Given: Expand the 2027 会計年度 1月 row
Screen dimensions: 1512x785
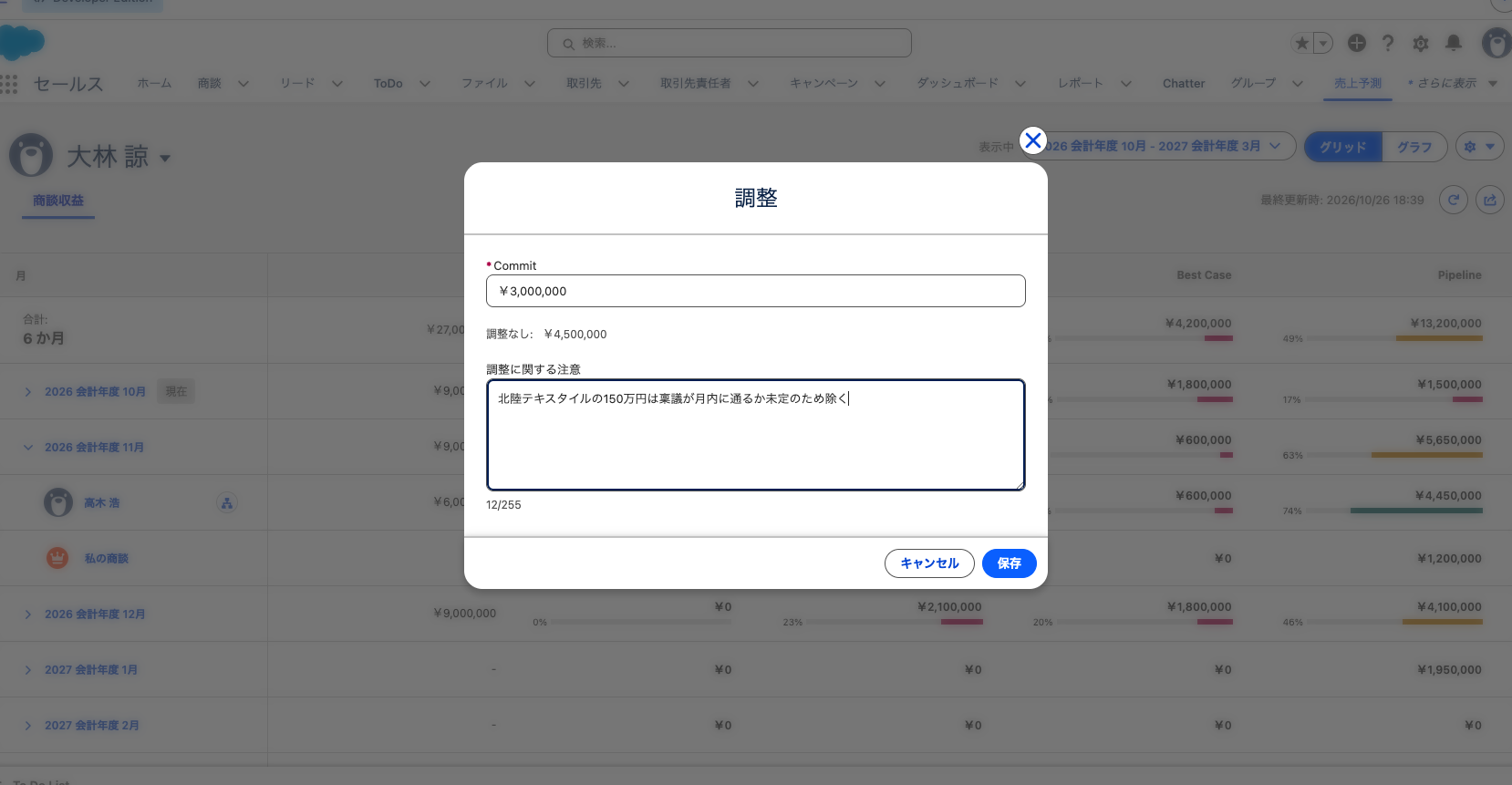Looking at the screenshot, I should (28, 670).
